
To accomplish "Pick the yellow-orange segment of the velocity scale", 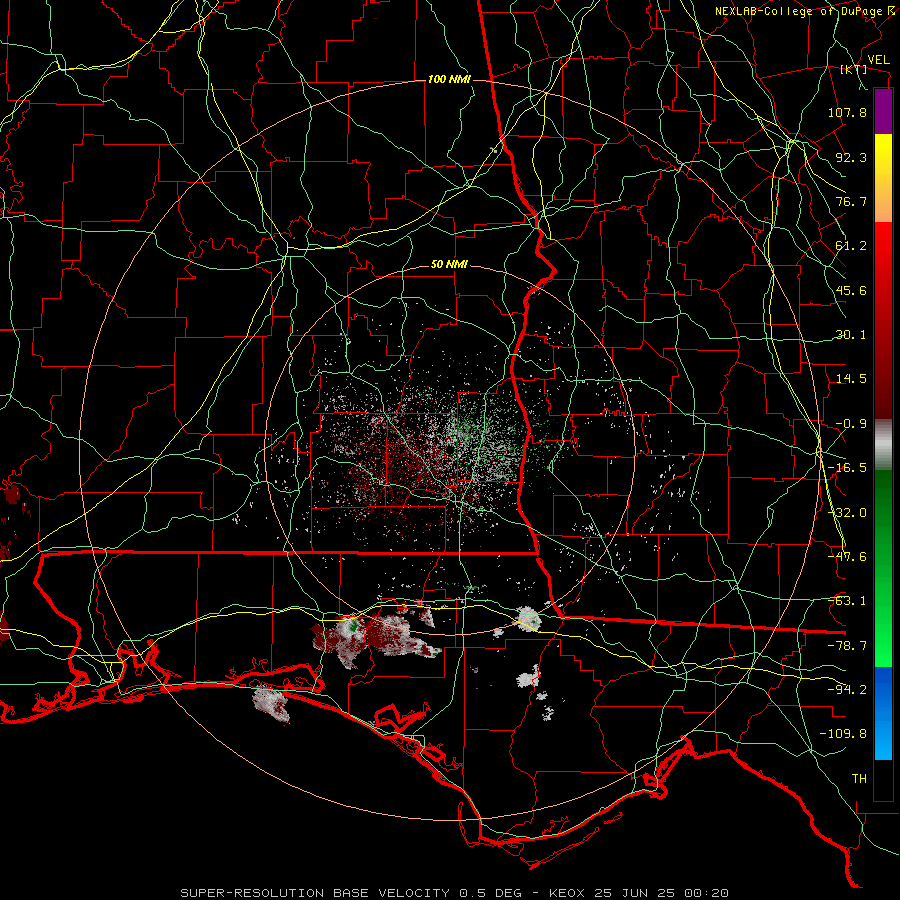I will pos(883,178).
